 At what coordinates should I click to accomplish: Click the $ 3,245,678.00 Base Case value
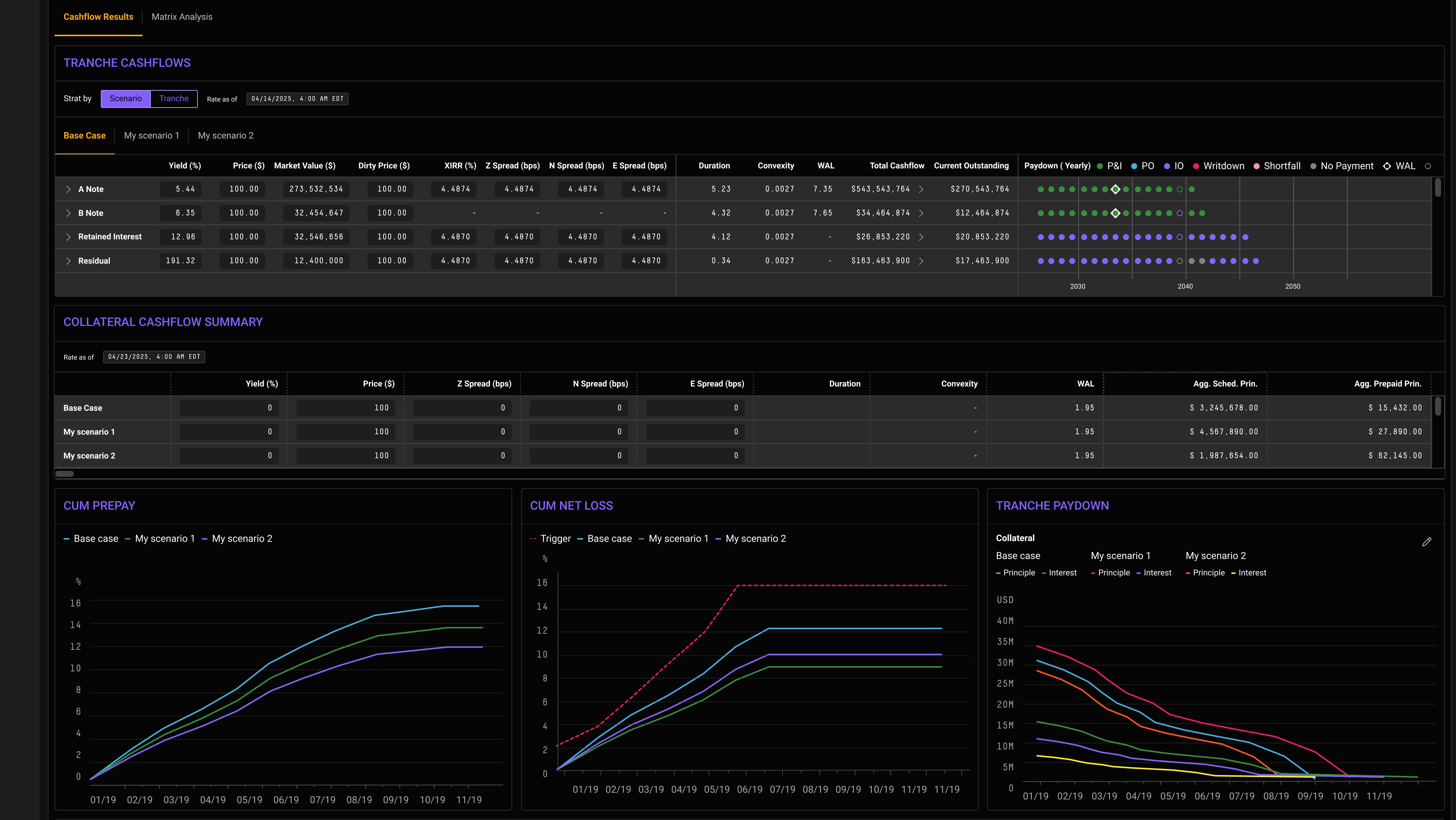[x=1224, y=408]
